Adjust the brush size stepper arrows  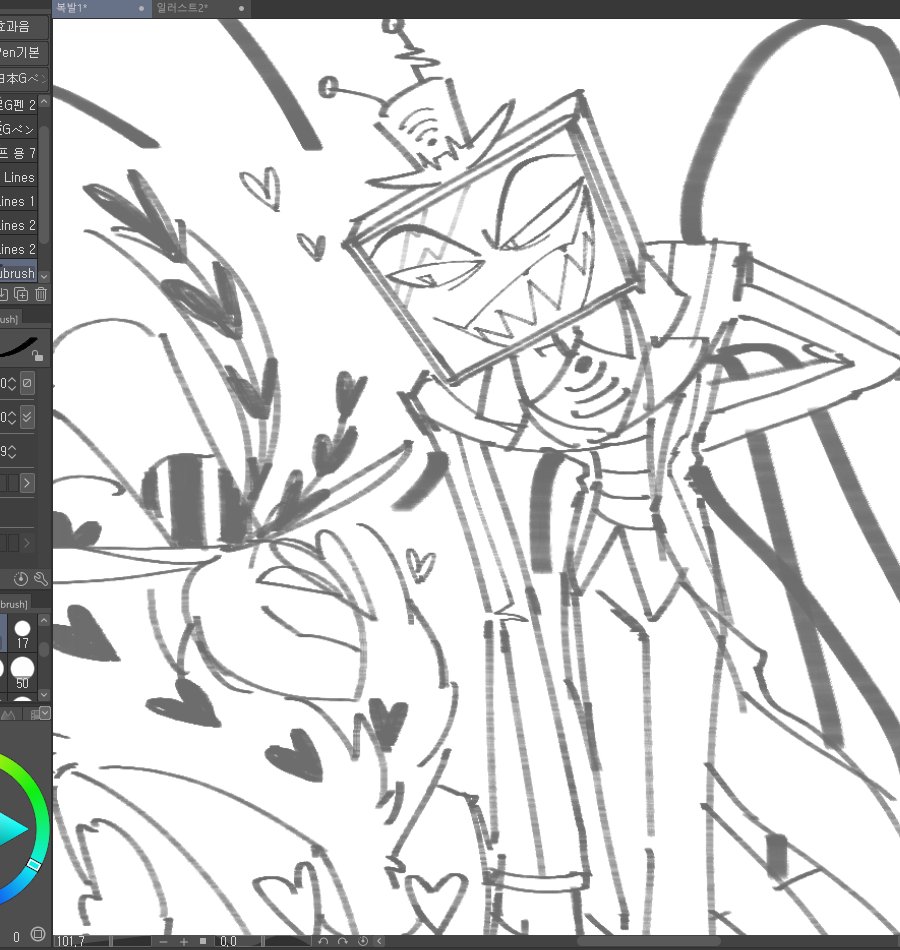[12, 384]
